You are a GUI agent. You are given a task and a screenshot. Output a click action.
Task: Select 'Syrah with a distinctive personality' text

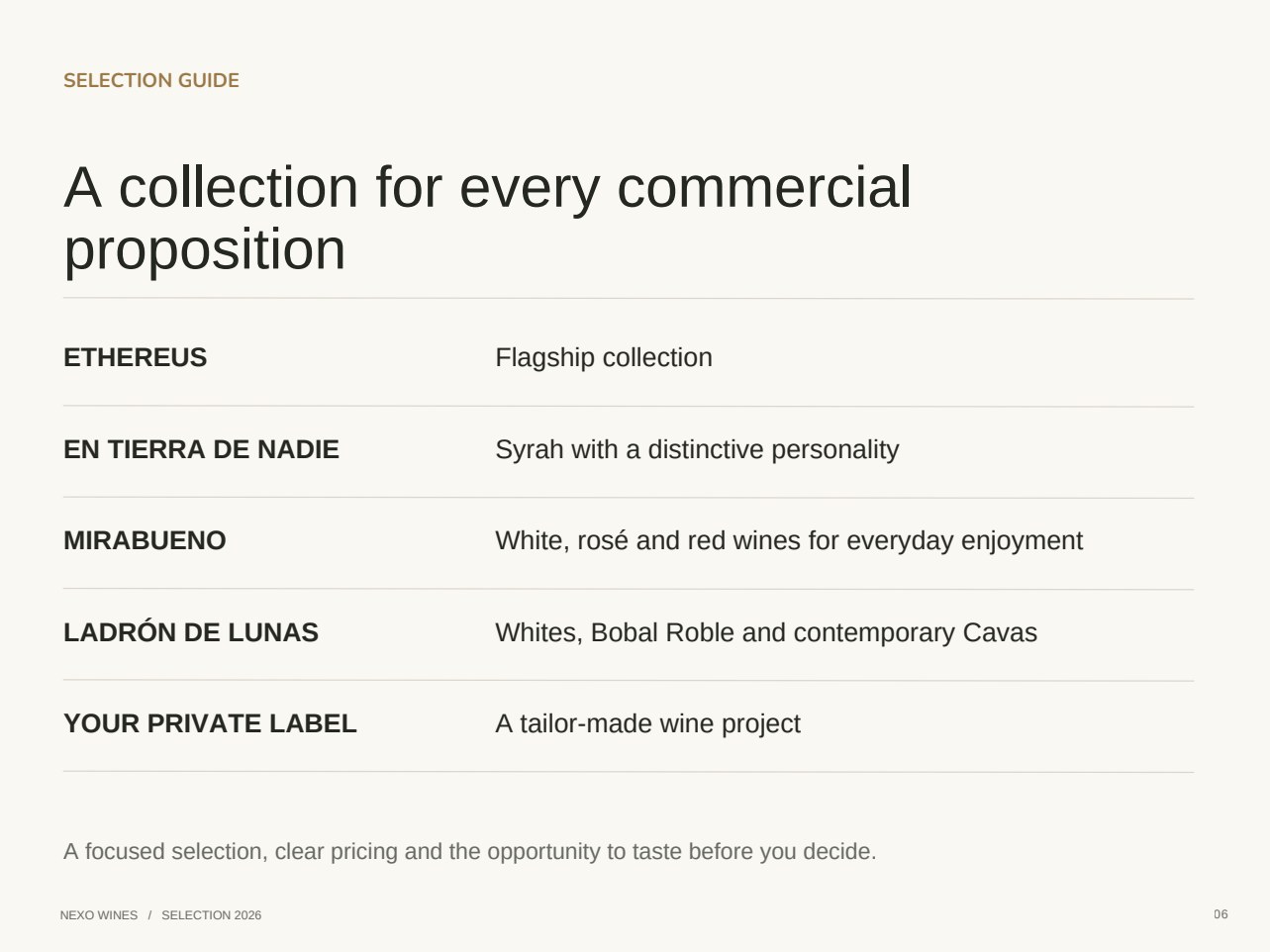(x=697, y=449)
